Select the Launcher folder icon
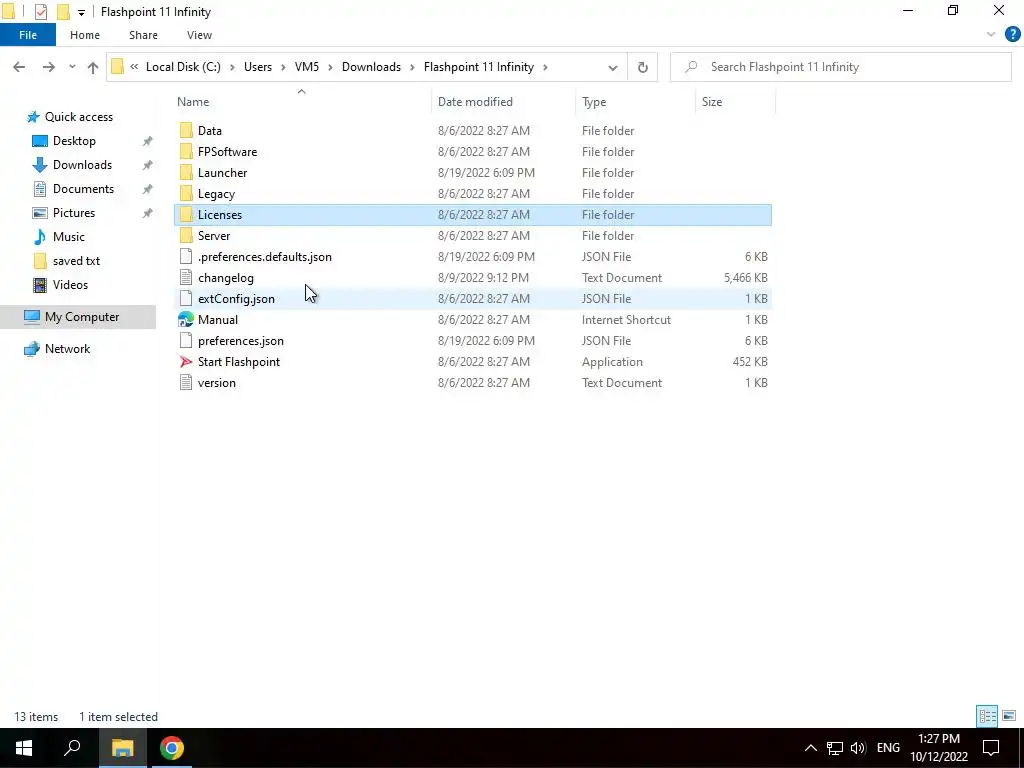This screenshot has height=768, width=1024. pyautogui.click(x=186, y=172)
